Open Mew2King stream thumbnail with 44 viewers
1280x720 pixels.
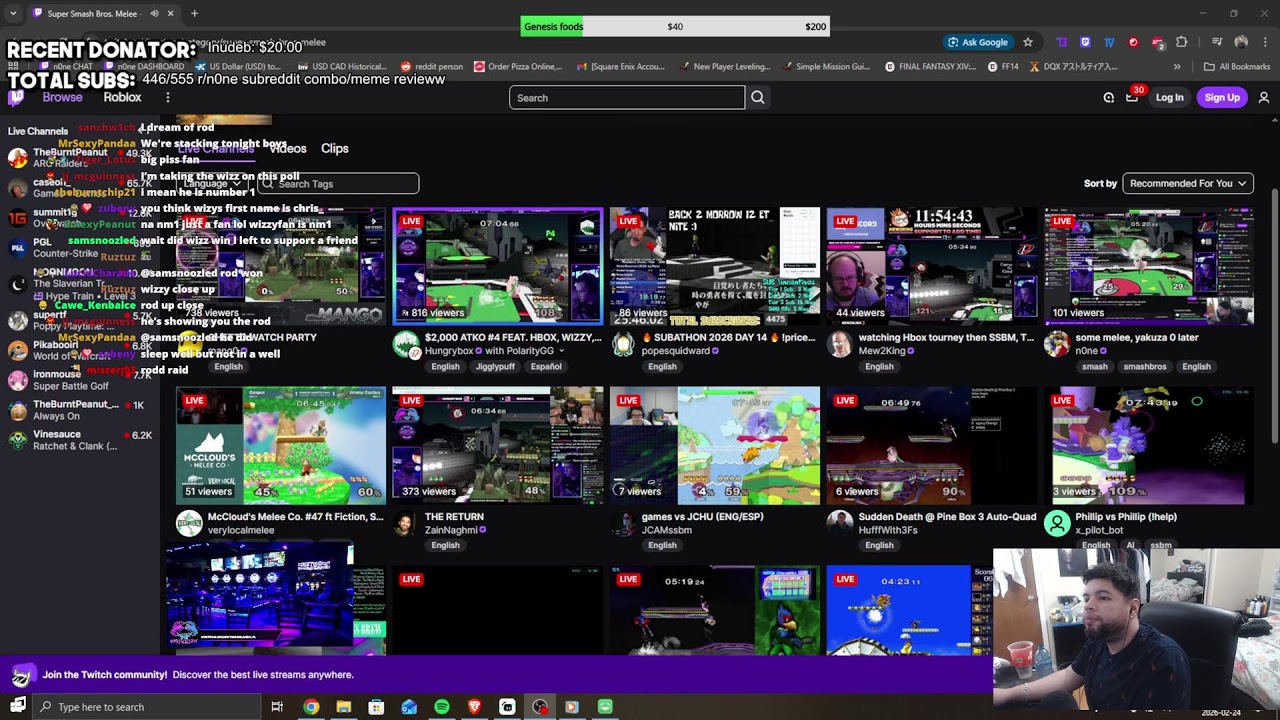(x=932, y=266)
